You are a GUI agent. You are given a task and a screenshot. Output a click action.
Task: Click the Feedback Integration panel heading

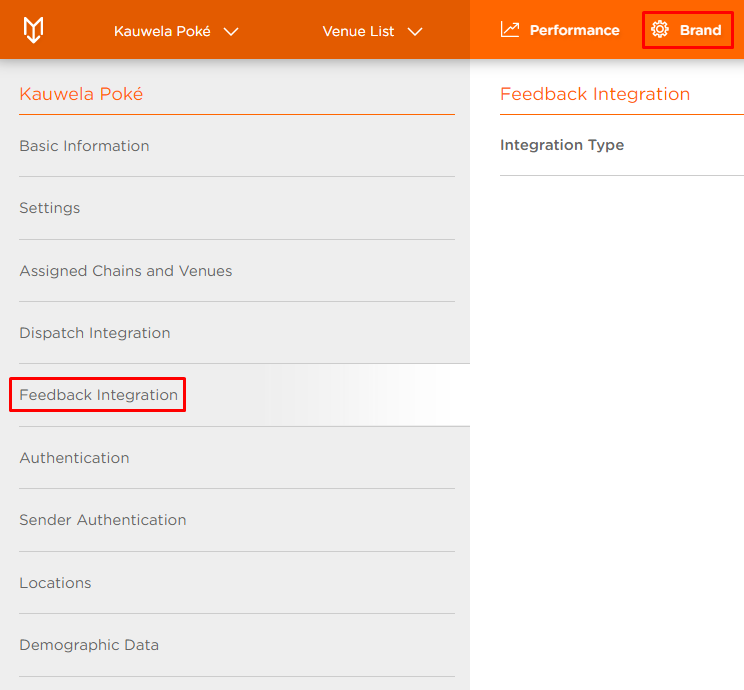[x=595, y=94]
